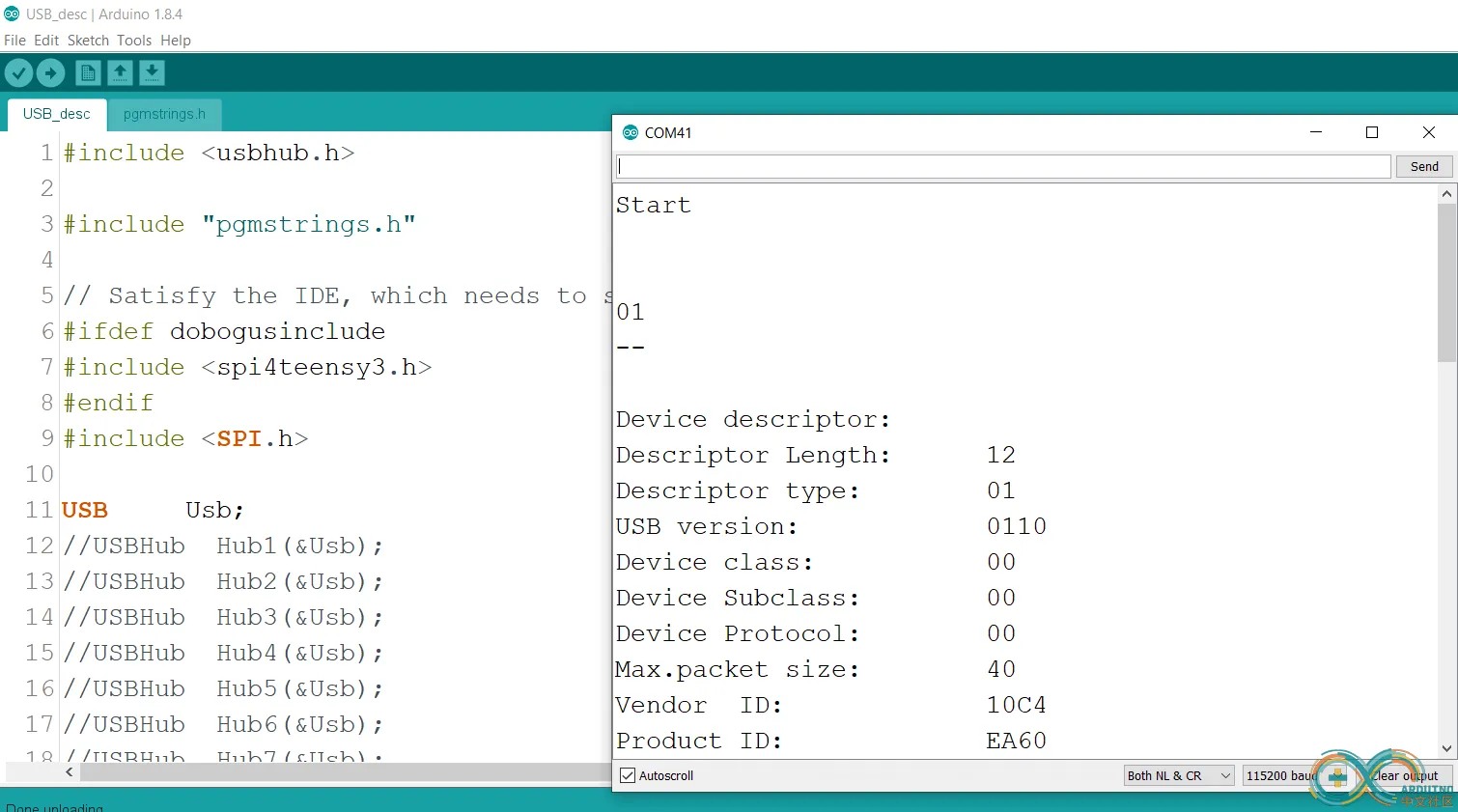
Task: Click the ARDUINO community watermark logo
Action: [x=1367, y=778]
